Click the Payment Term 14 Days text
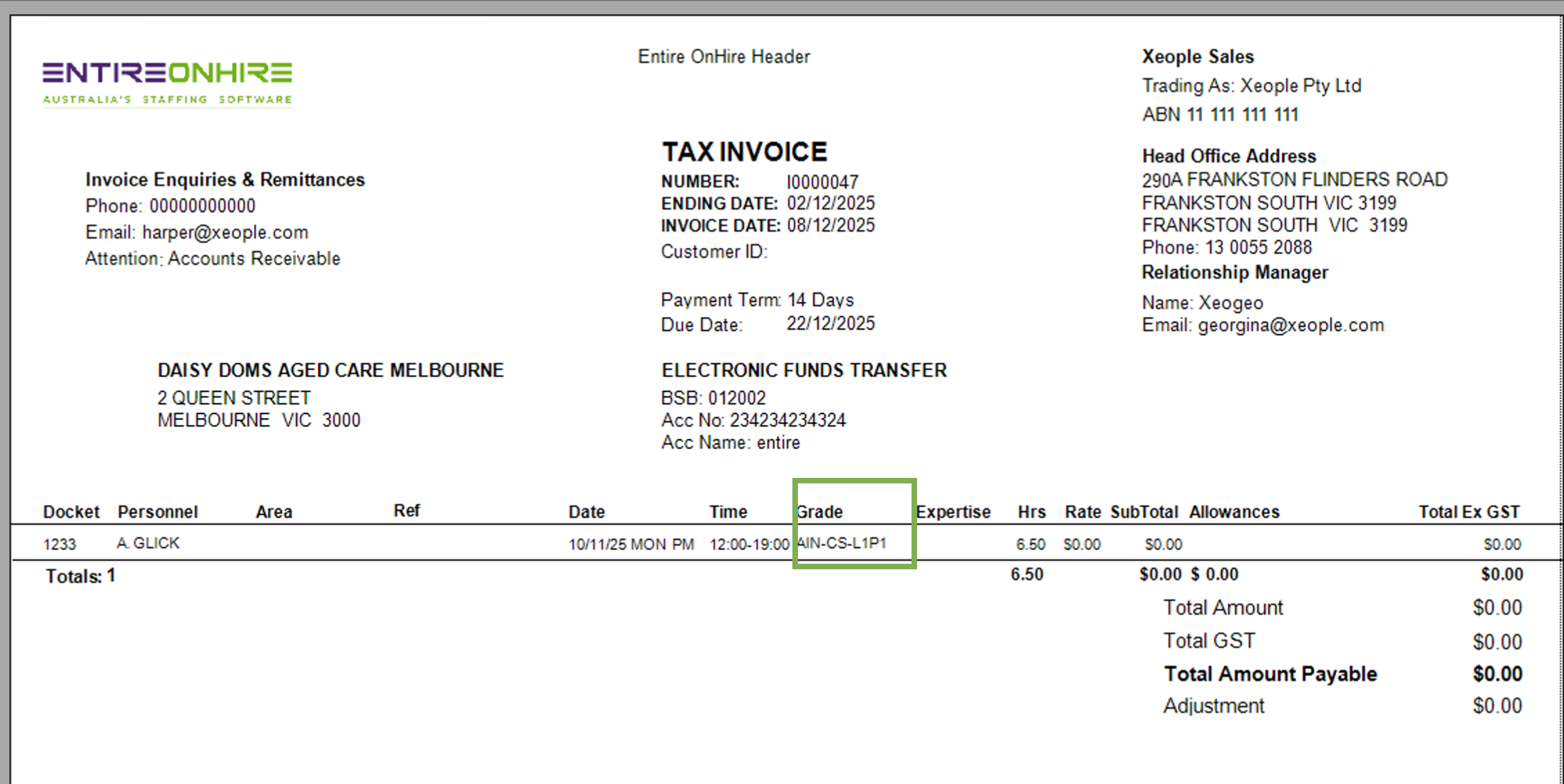The image size is (1564, 784). [820, 300]
